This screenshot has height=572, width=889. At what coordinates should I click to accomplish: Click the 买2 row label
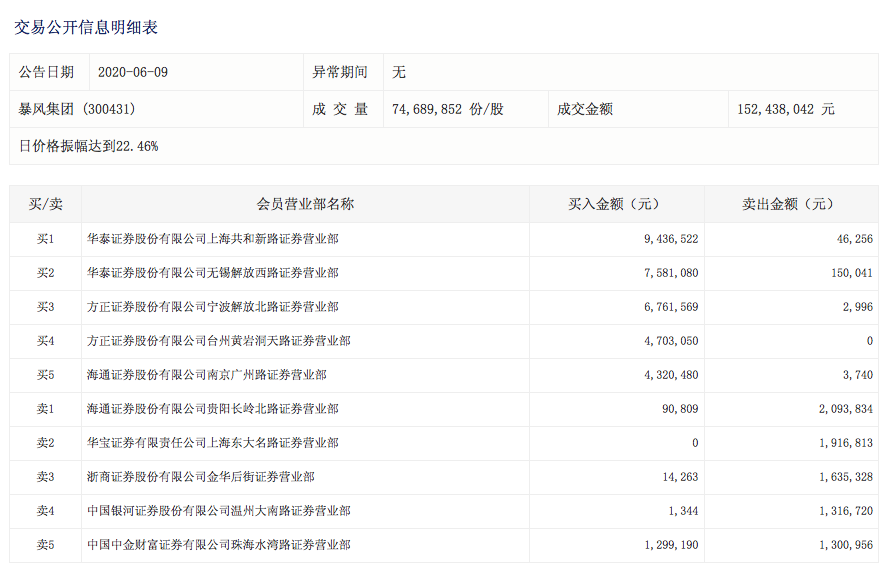click(x=45, y=273)
